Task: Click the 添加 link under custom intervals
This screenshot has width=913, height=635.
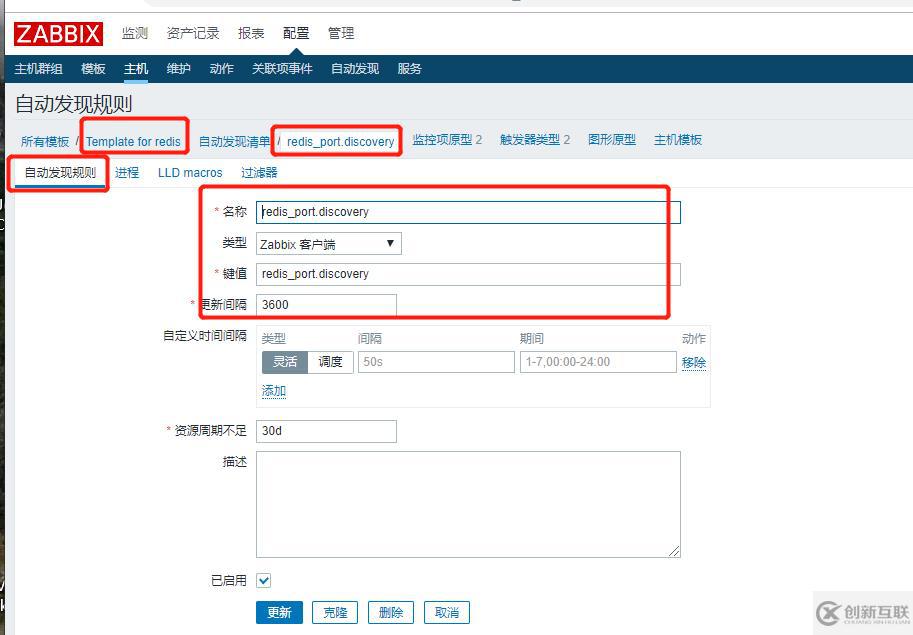Action: (x=273, y=390)
